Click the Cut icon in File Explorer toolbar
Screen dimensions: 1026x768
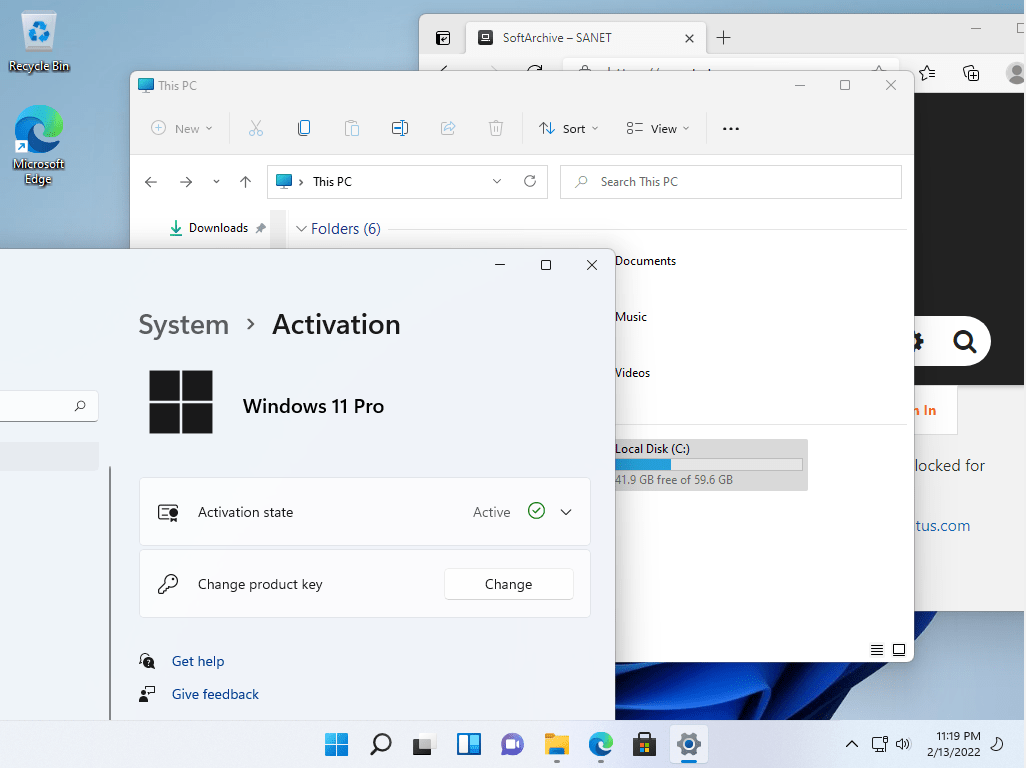256,128
